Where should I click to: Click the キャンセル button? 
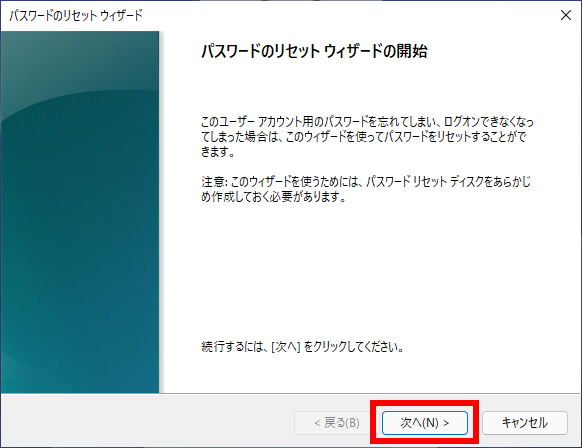pyautogui.click(x=525, y=423)
